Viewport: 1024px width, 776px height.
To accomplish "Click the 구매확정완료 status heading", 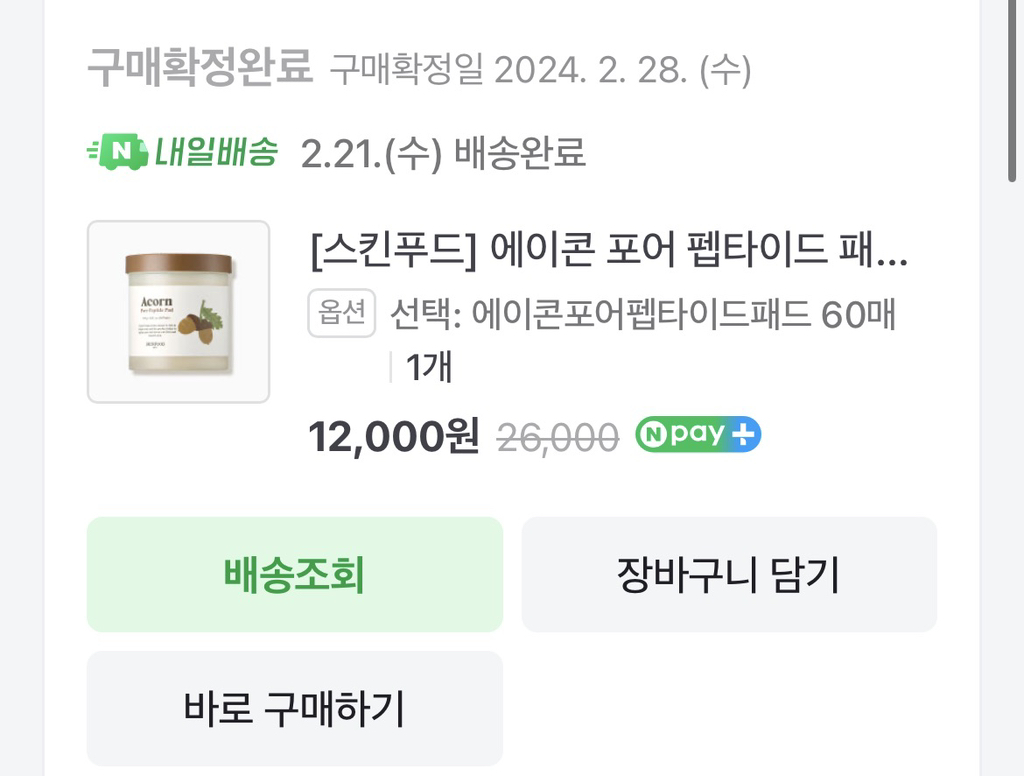I will pos(199,69).
